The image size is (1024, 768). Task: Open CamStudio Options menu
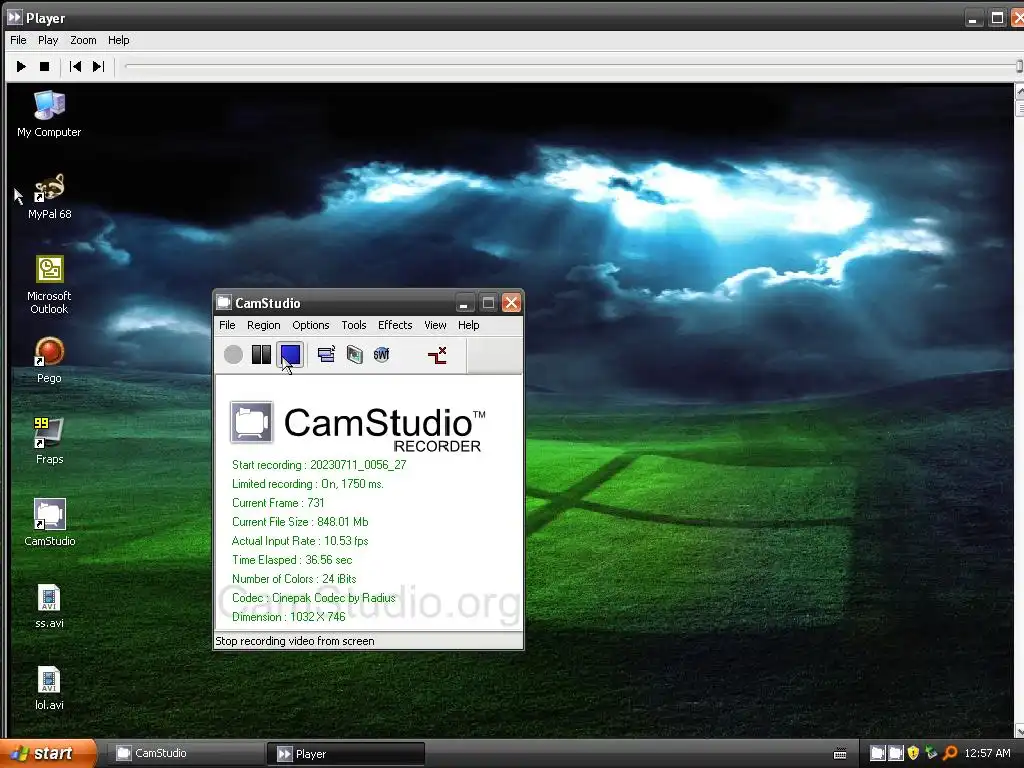(x=310, y=325)
